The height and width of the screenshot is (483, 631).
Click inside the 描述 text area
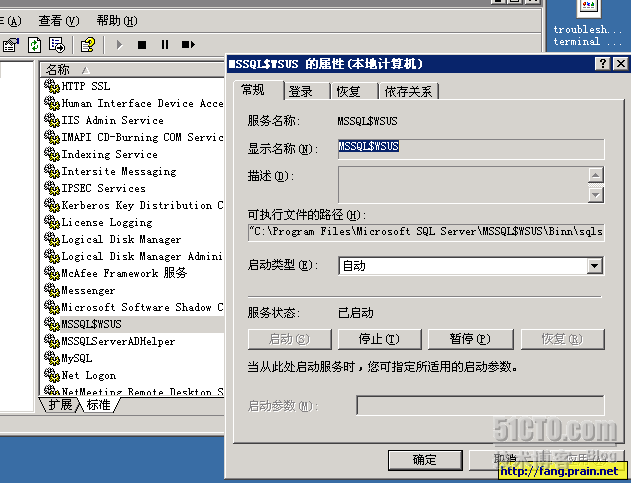coord(463,185)
